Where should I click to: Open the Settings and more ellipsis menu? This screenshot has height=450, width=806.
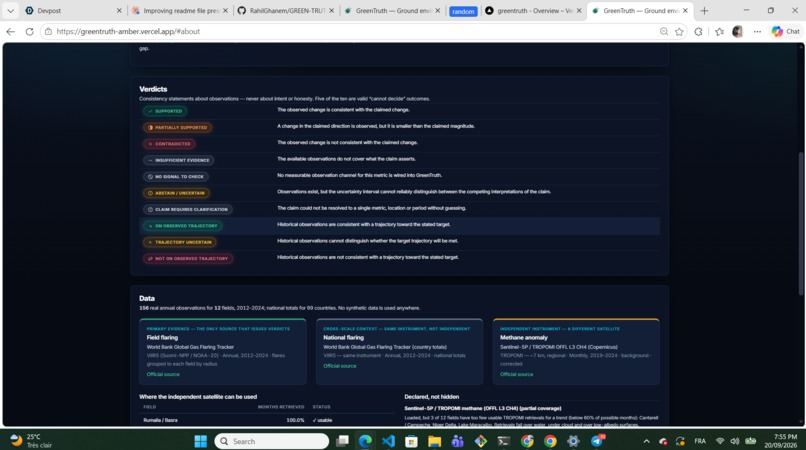[x=757, y=31]
